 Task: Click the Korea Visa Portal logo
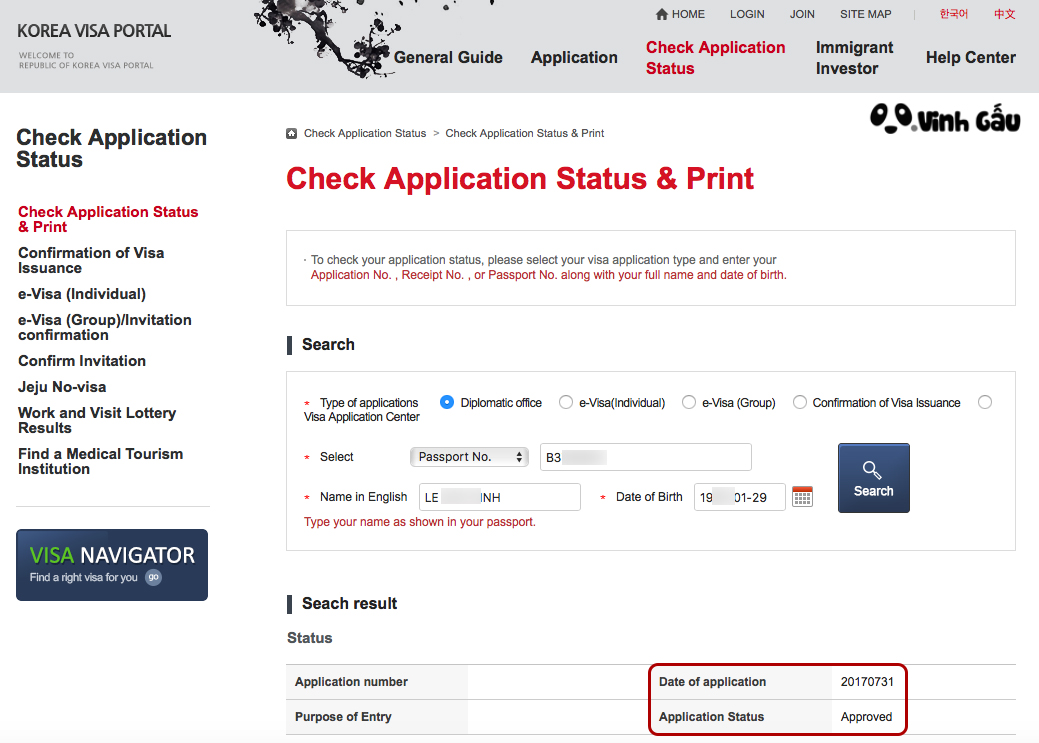pos(93,31)
